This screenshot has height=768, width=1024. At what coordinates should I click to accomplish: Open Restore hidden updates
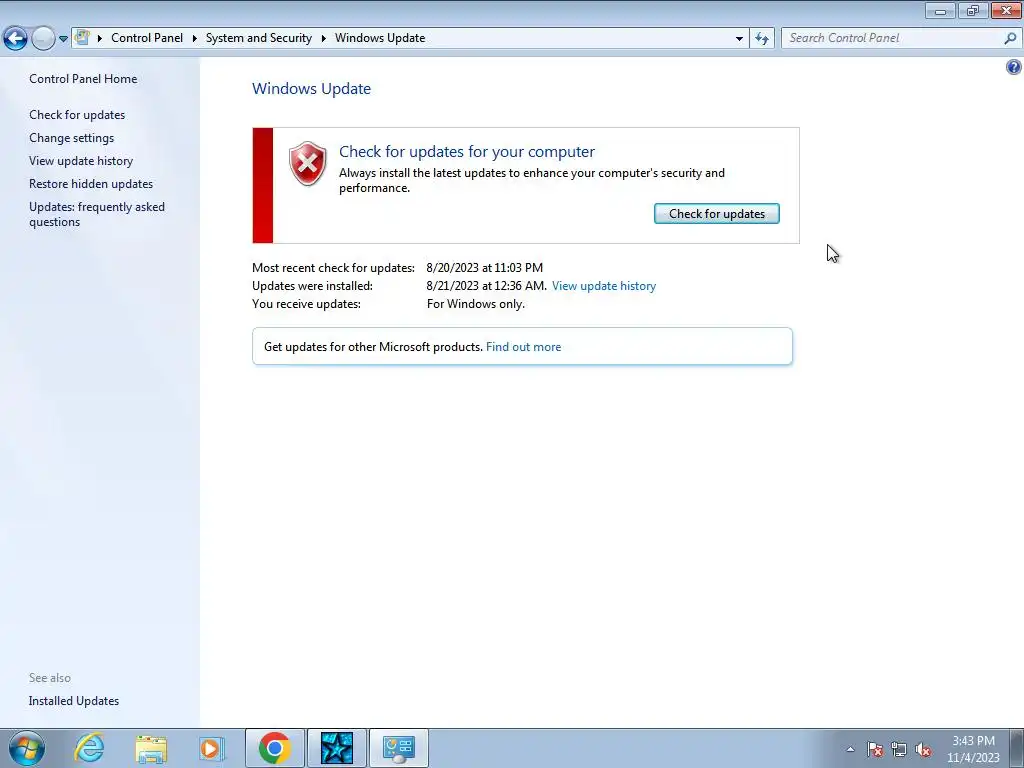pyautogui.click(x=91, y=184)
